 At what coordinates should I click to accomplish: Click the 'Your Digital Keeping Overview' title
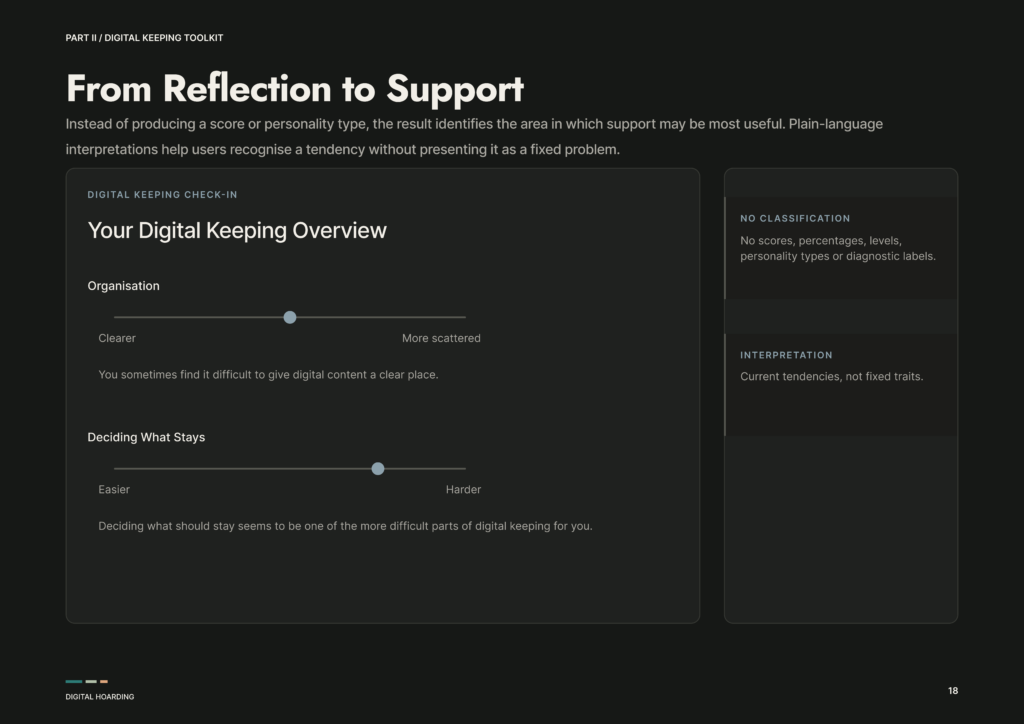pos(237,230)
